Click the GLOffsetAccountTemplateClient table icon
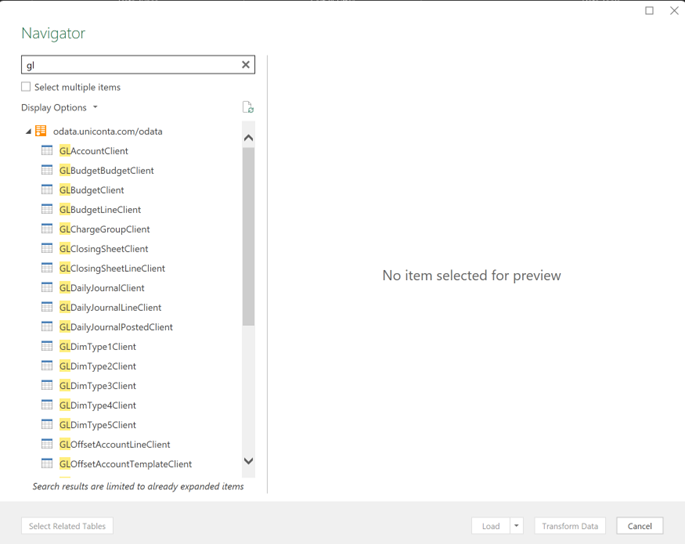The width and height of the screenshot is (685, 544). click(x=47, y=464)
